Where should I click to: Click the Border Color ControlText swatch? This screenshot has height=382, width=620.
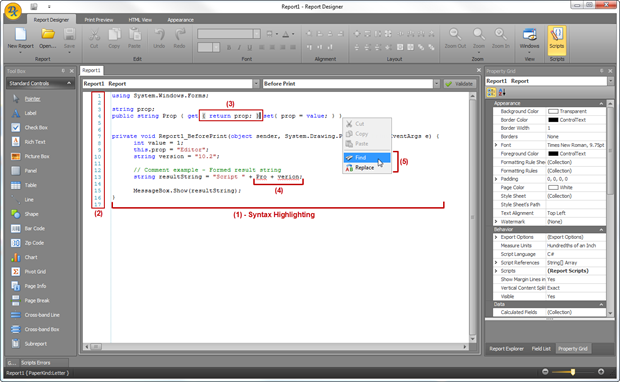click(553, 120)
